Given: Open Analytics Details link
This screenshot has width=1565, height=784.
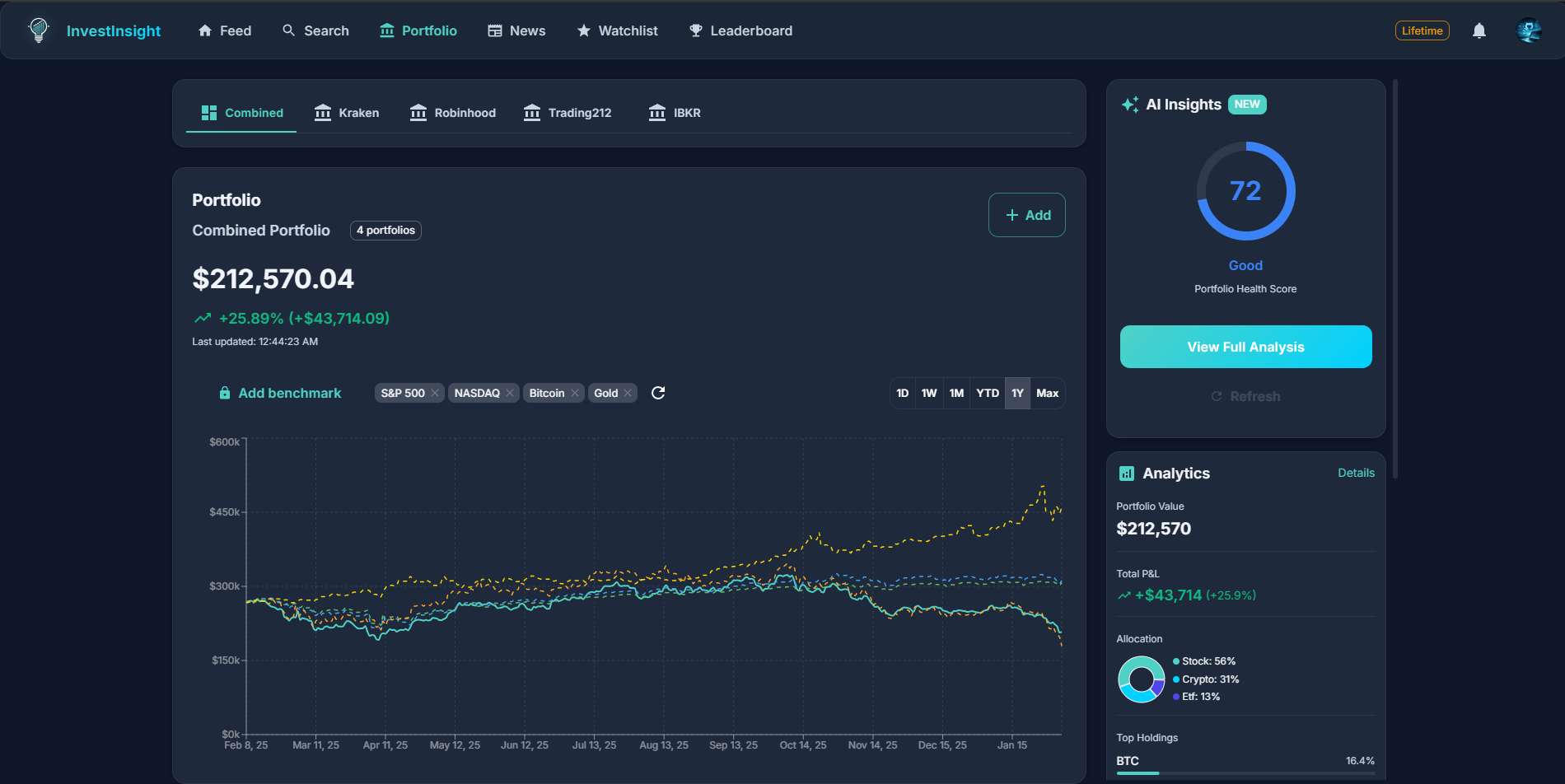Looking at the screenshot, I should pyautogui.click(x=1356, y=473).
